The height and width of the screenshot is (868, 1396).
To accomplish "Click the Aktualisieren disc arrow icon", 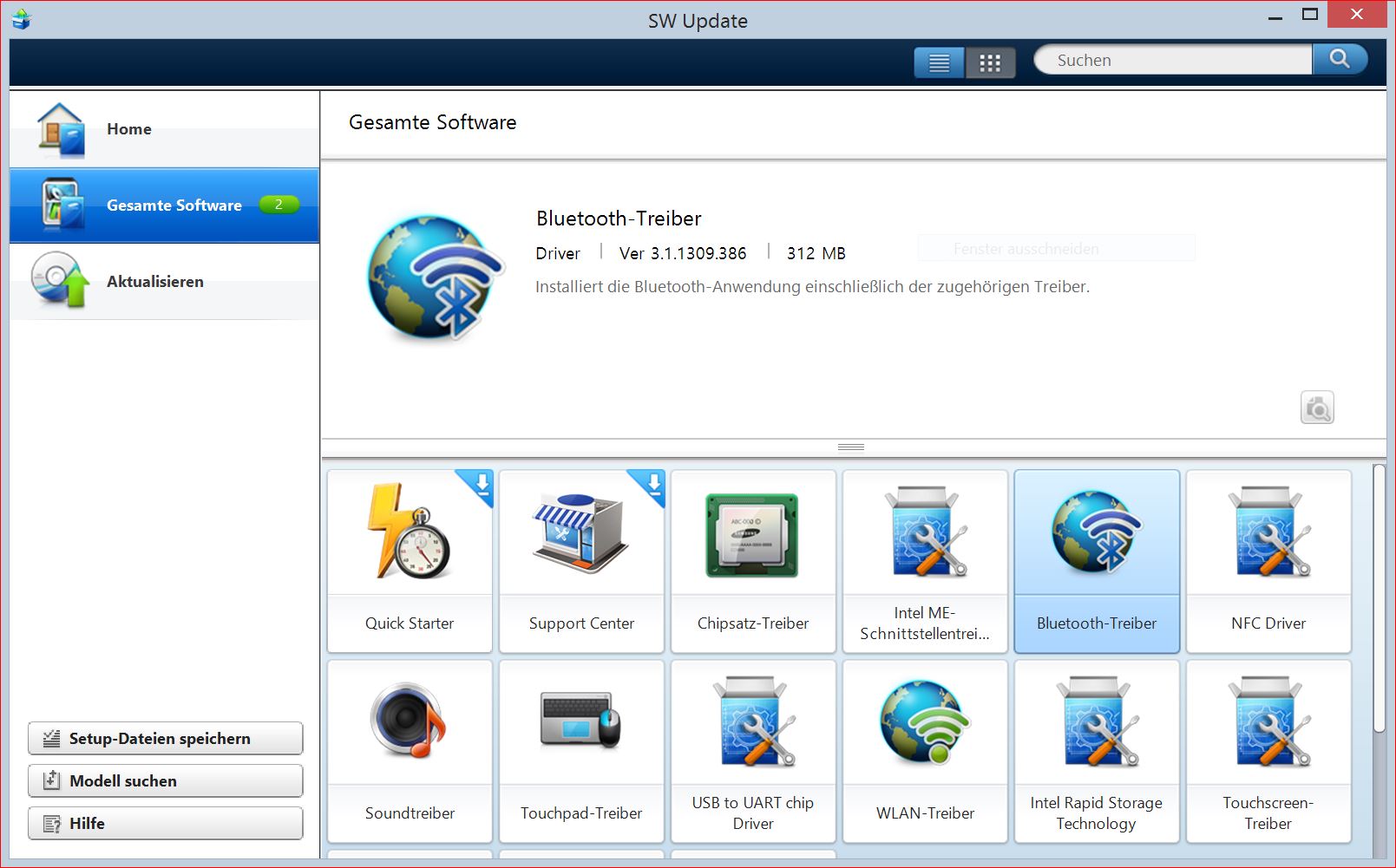I will [x=60, y=279].
